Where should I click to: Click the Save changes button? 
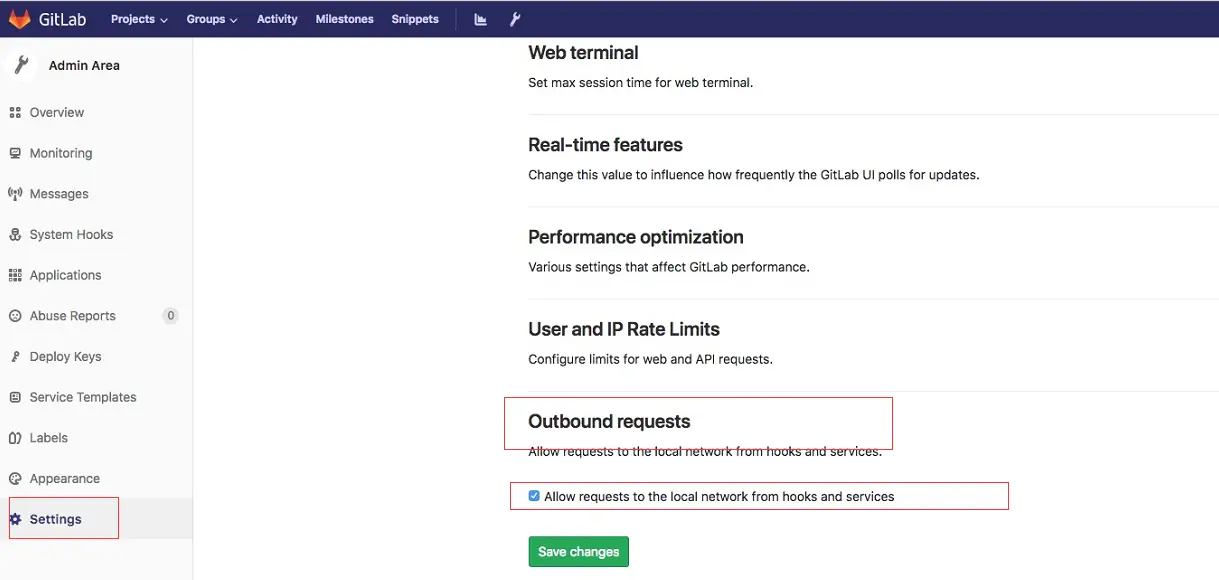click(578, 551)
